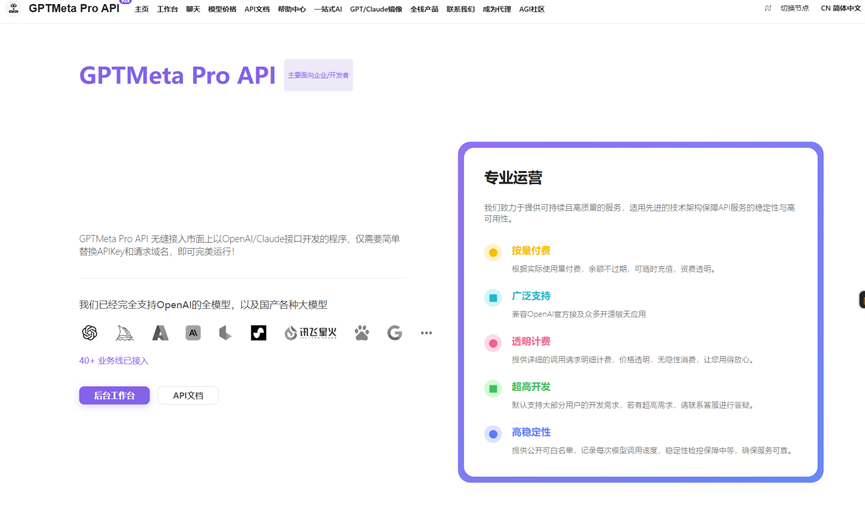Click the 专业运营 card title
Image resolution: width=865 pixels, height=518 pixels.
[513, 178]
